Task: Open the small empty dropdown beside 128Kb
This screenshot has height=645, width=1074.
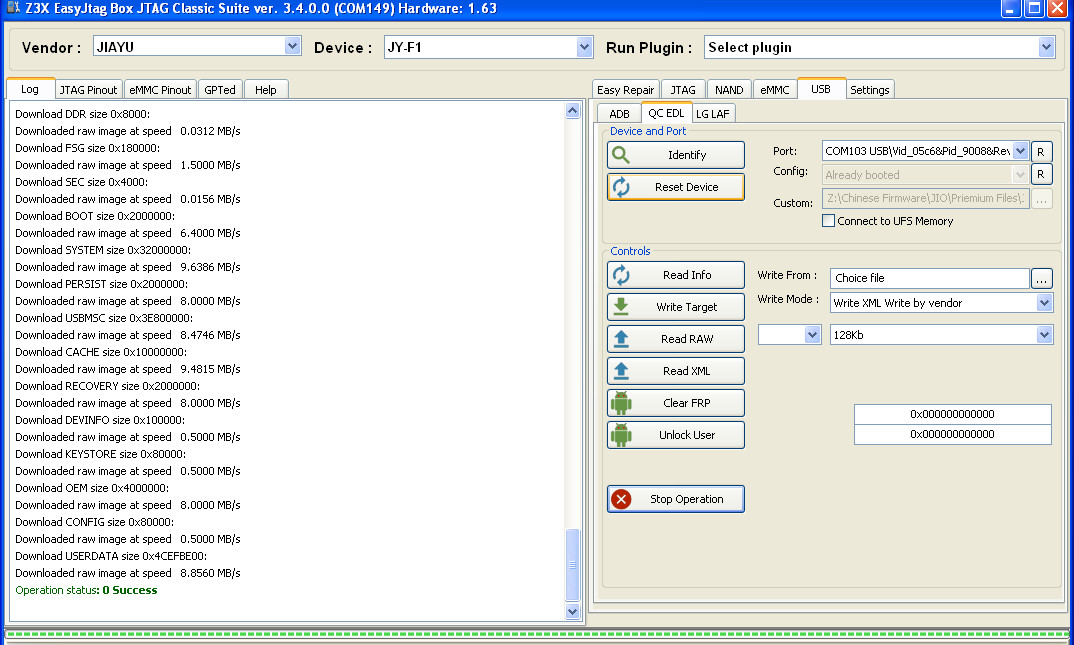Action: tap(812, 335)
